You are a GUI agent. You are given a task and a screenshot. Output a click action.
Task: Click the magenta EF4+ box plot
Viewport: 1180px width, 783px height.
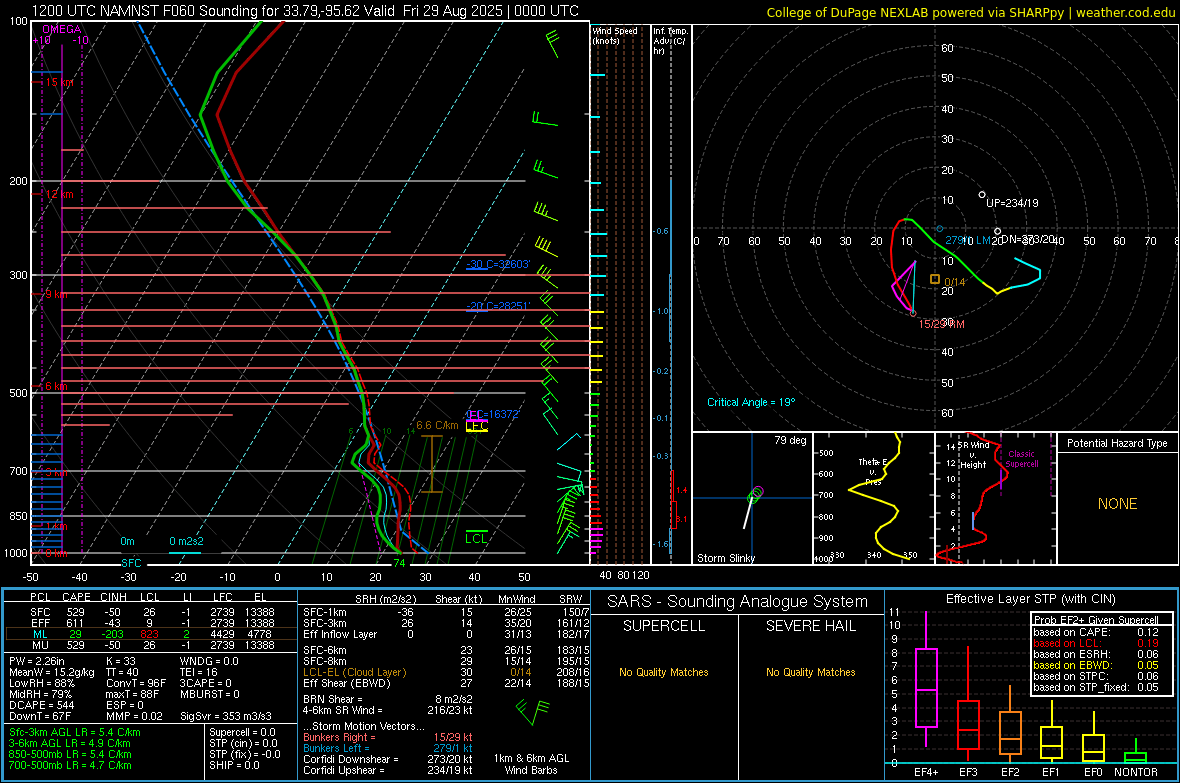point(926,680)
